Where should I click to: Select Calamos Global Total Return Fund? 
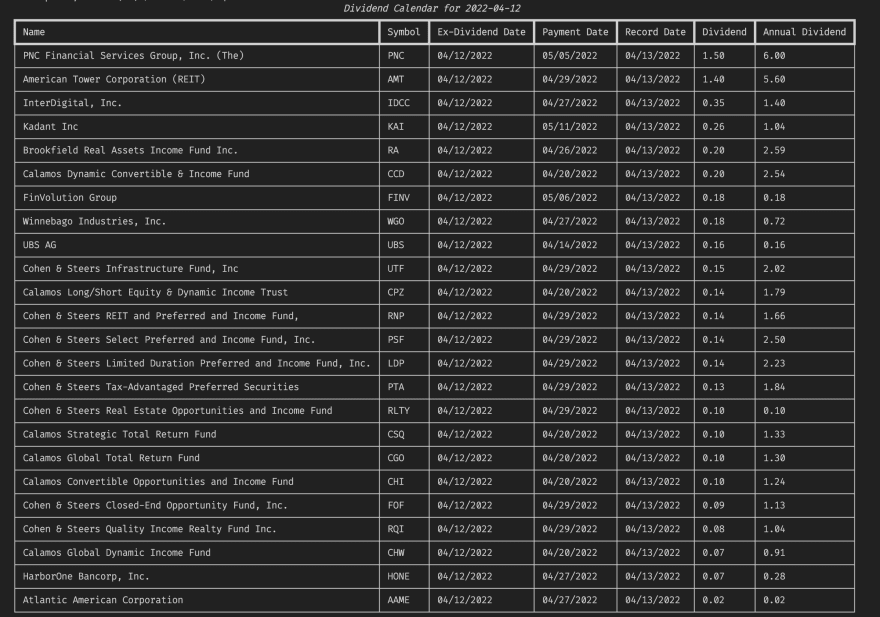point(111,458)
